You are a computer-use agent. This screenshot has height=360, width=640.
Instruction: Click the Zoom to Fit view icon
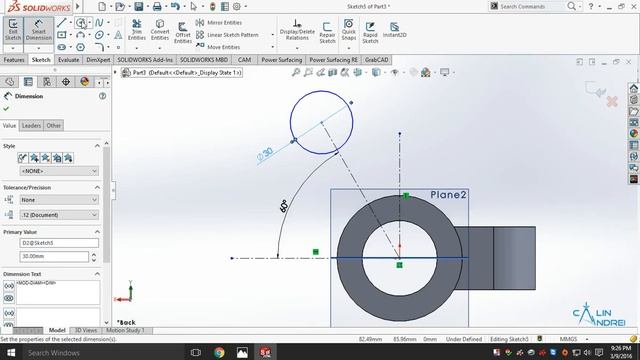pos(296,72)
